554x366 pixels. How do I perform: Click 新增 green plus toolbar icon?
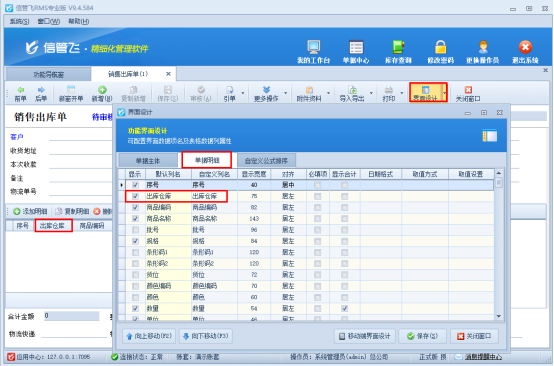(x=102, y=90)
